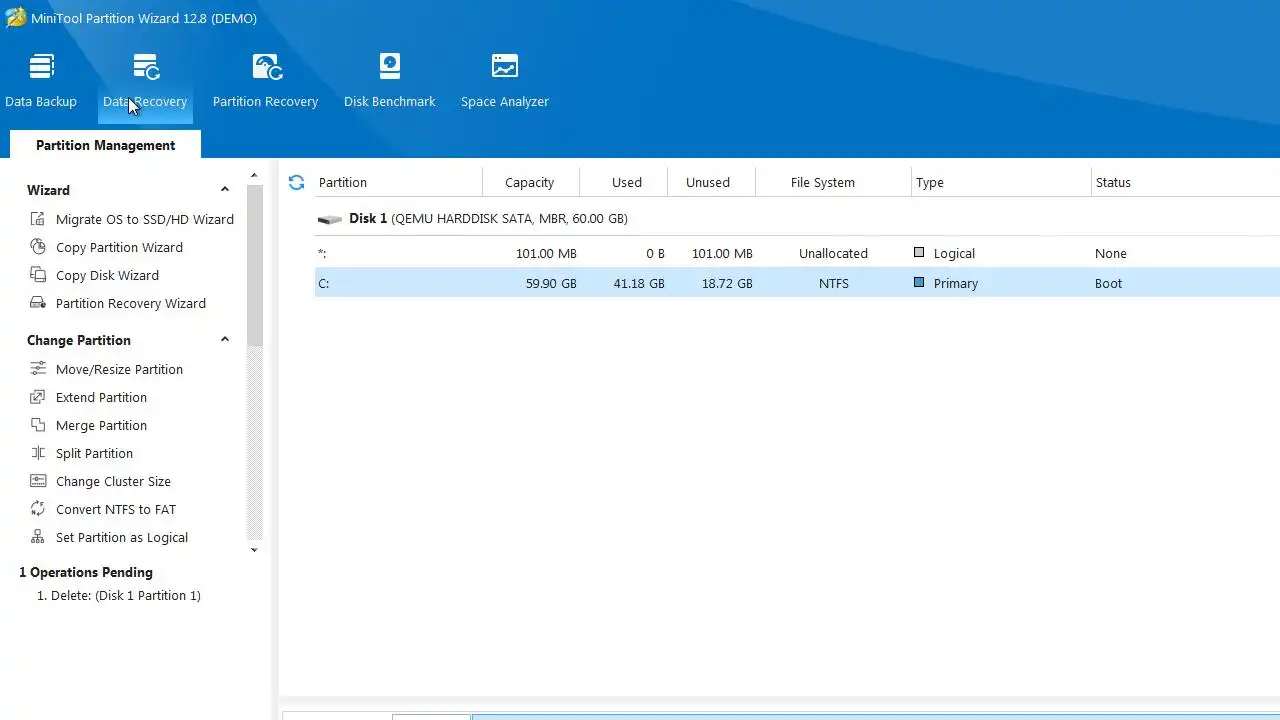Select the 'C:' partition row
The image size is (1280, 720).
(x=797, y=283)
